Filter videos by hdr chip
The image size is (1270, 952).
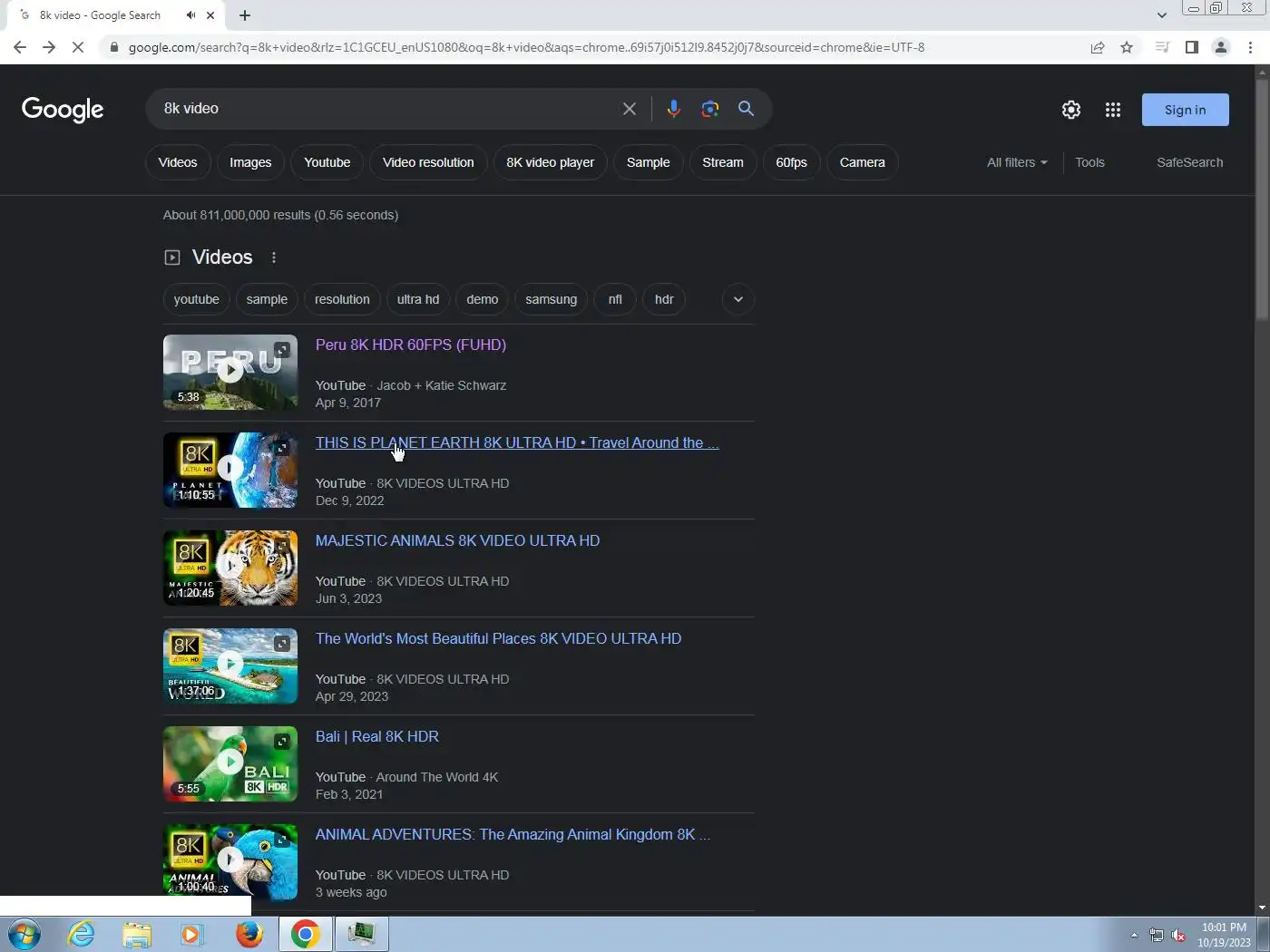click(x=664, y=299)
